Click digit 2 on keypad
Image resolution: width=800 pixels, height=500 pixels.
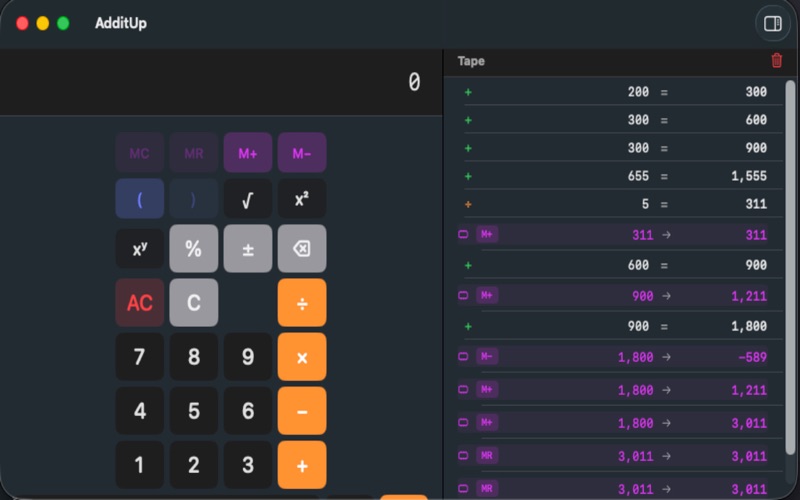(194, 465)
